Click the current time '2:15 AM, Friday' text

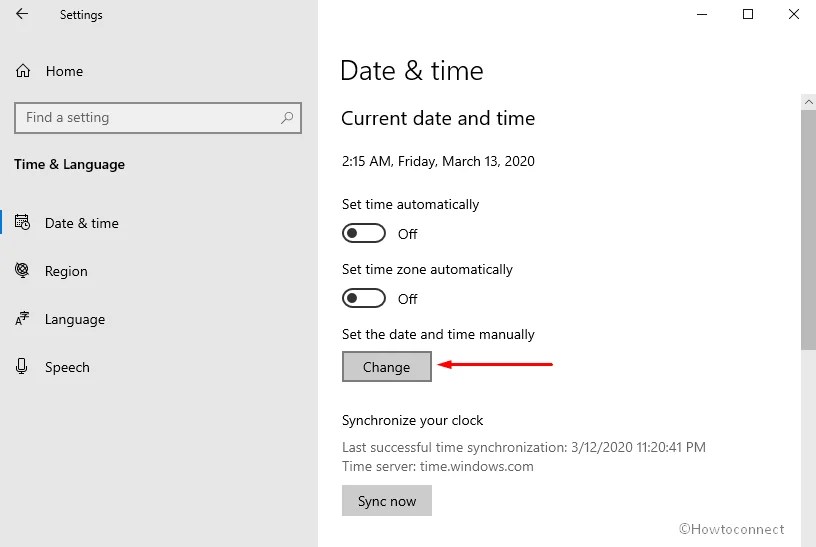[438, 161]
